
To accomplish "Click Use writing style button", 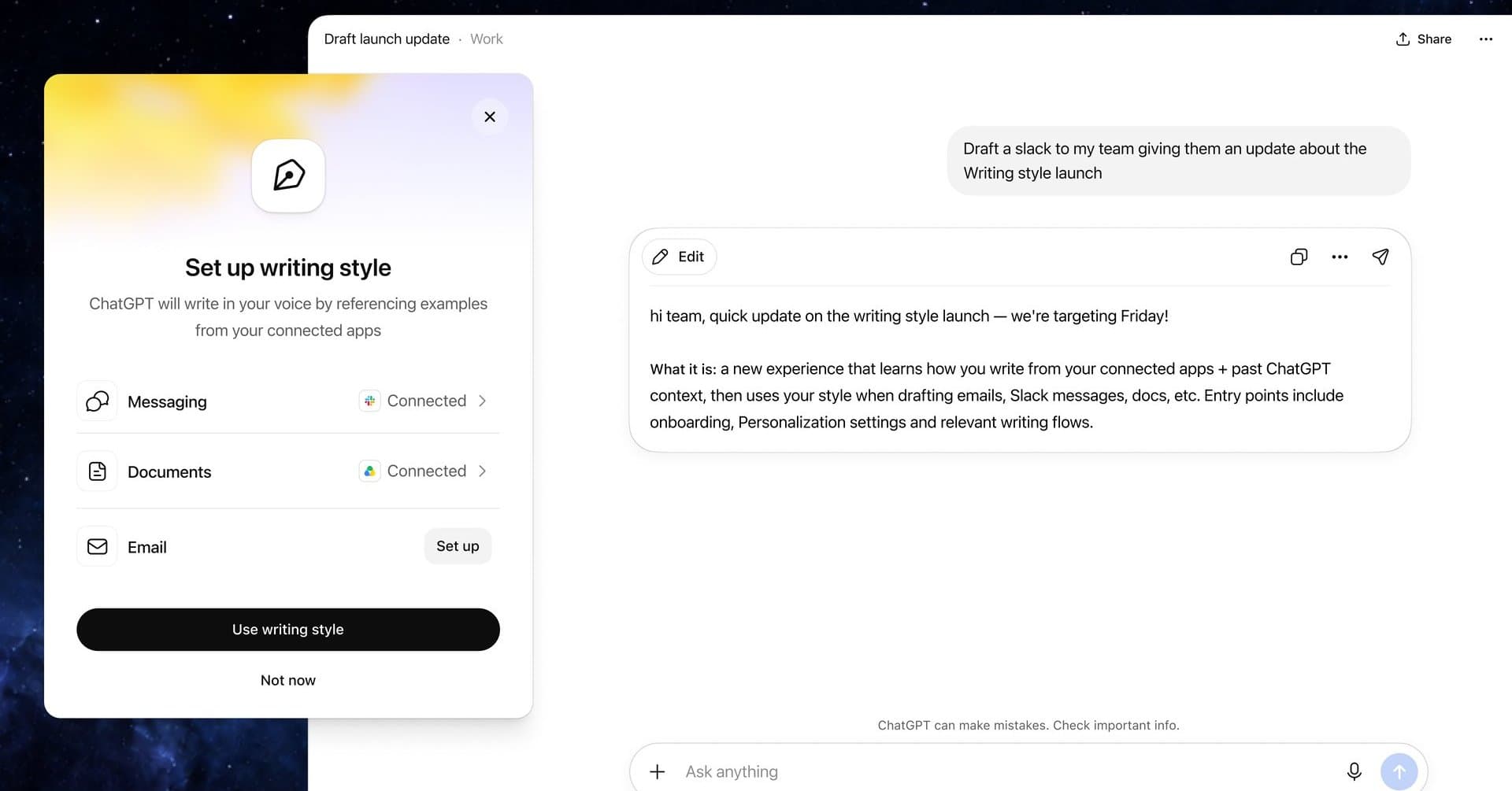I will pyautogui.click(x=288, y=630).
